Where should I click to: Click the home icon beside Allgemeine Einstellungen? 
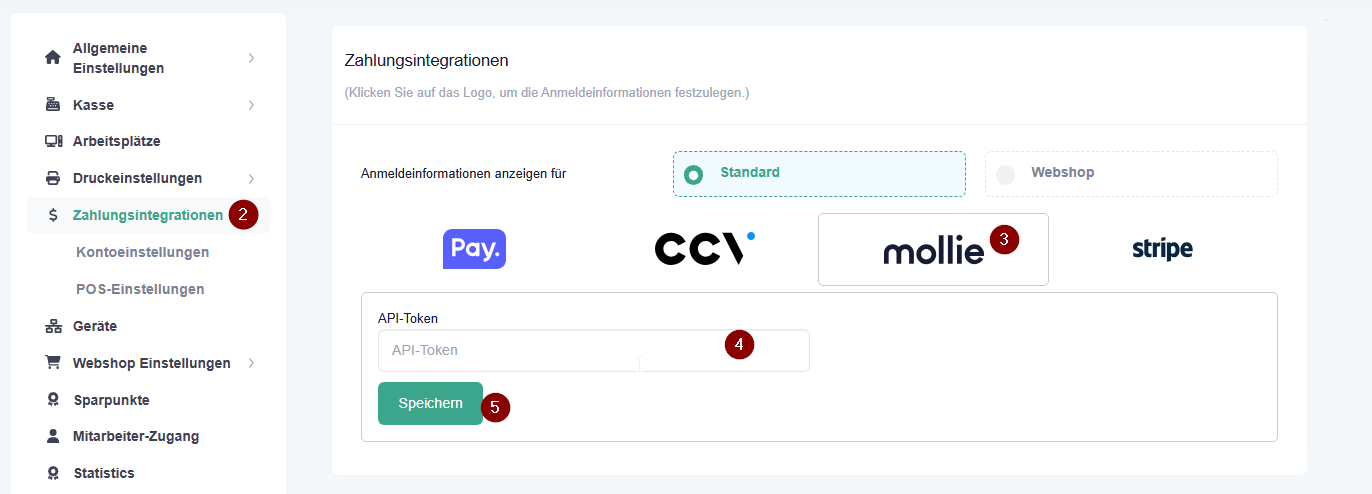(53, 58)
